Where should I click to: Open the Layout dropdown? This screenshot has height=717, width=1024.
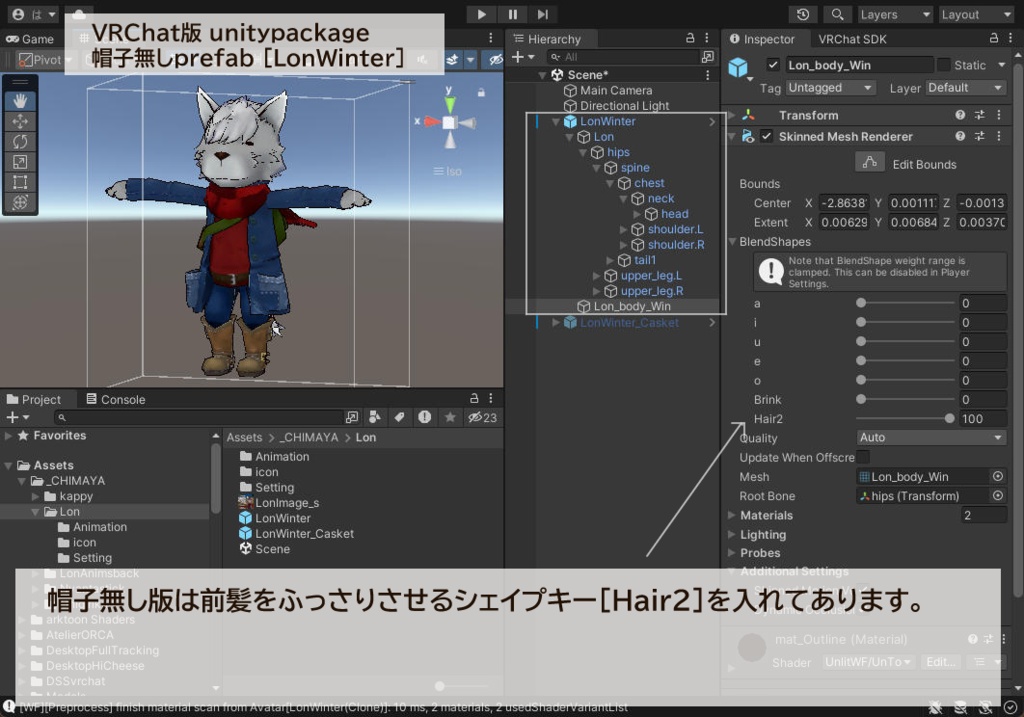coord(976,14)
